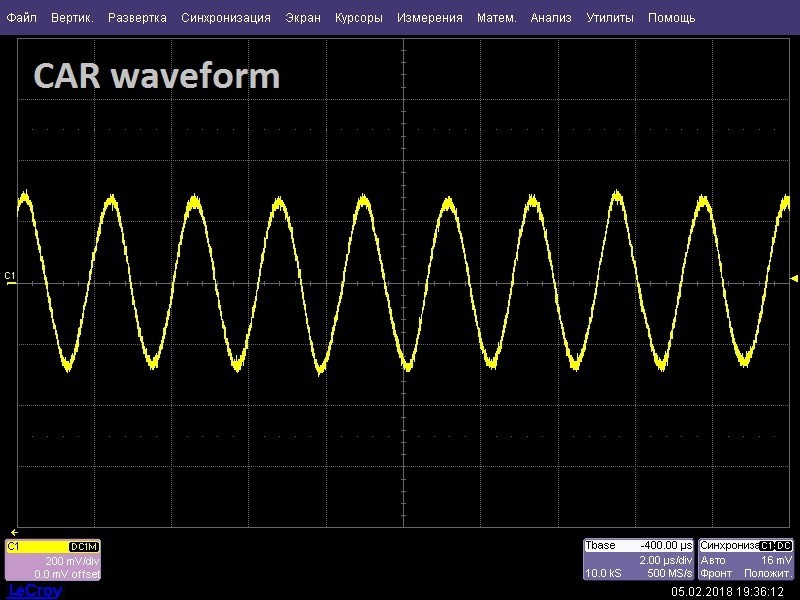This screenshot has height=600, width=800.
Task: Open the Курсоры menu
Action: (x=359, y=18)
